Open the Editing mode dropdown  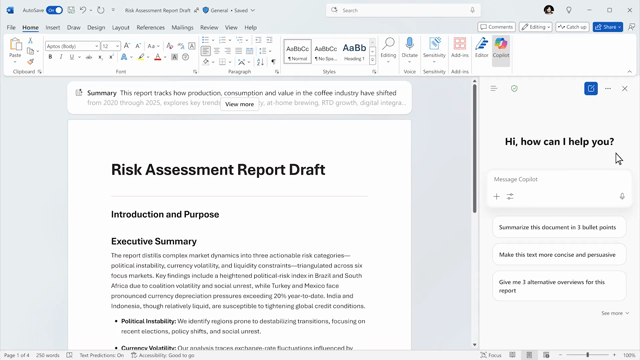coord(536,27)
